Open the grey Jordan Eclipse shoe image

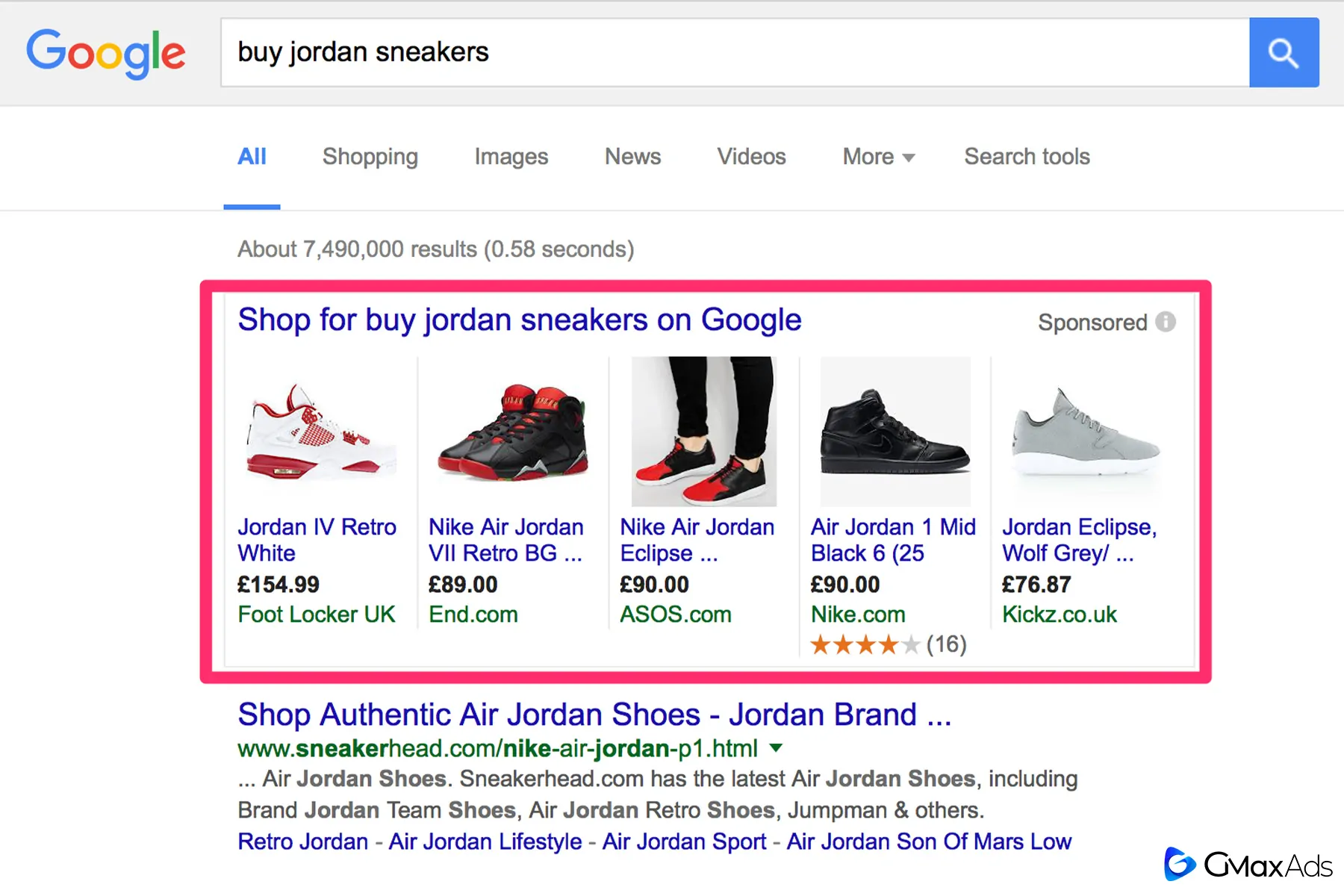pyautogui.click(x=1086, y=432)
